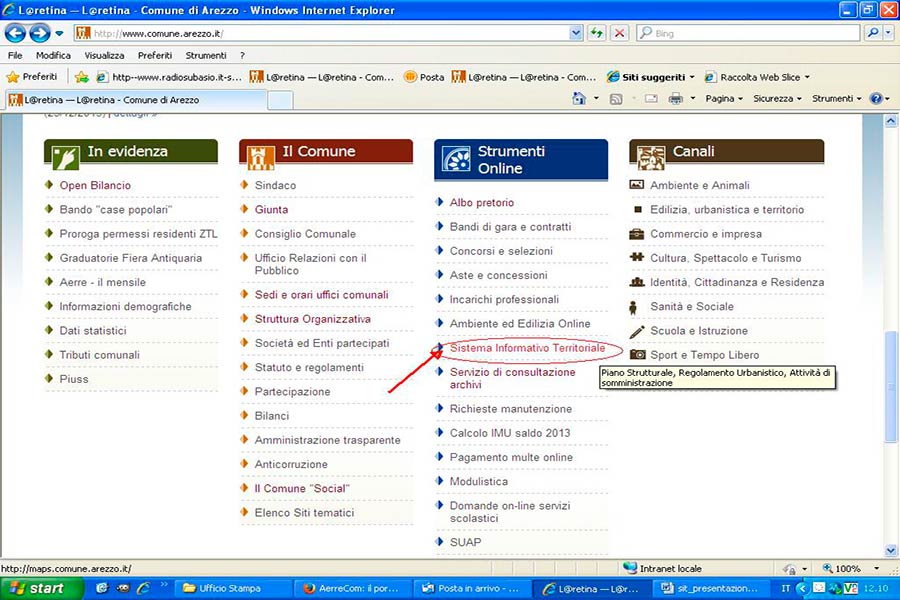This screenshot has height=600, width=900.
Task: Open Pagamento multe online link
Action: tap(511, 457)
